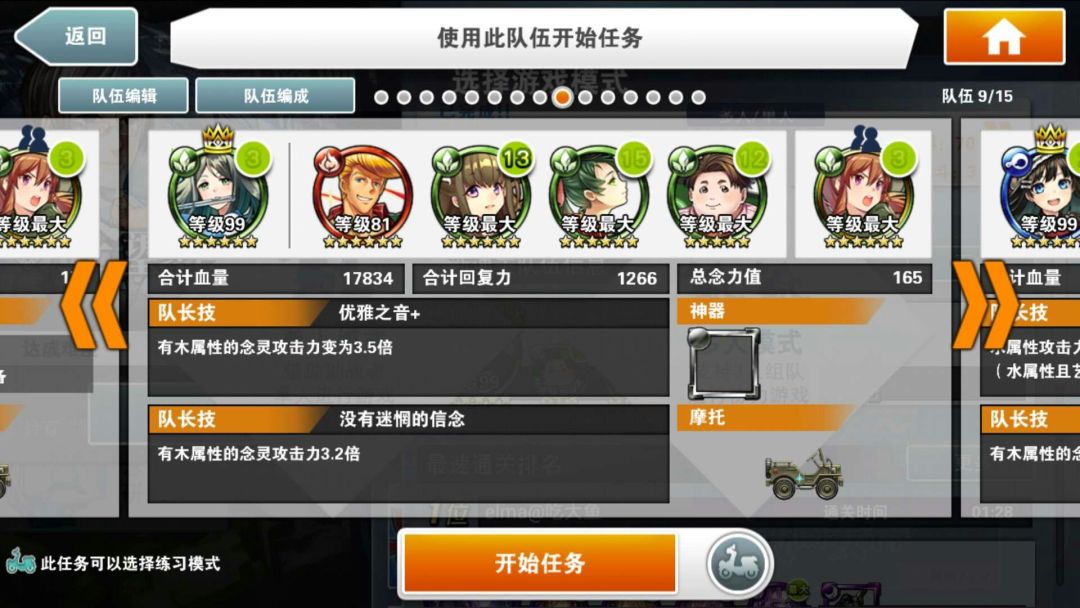Open the 队伍编辑 team edit tab

click(x=124, y=96)
